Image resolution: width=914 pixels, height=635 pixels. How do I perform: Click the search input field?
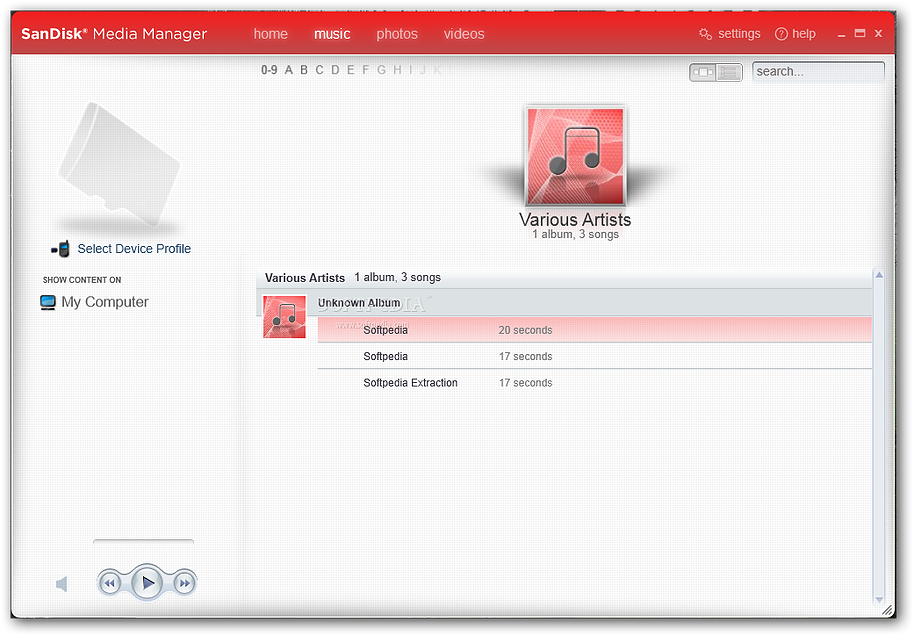coord(817,72)
